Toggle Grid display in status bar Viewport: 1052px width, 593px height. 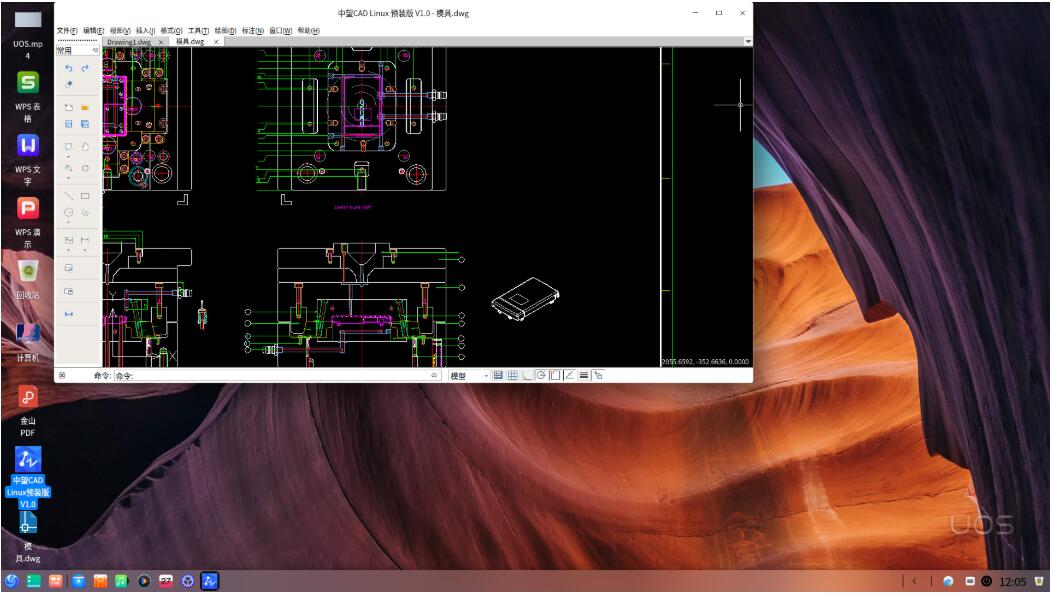(513, 376)
